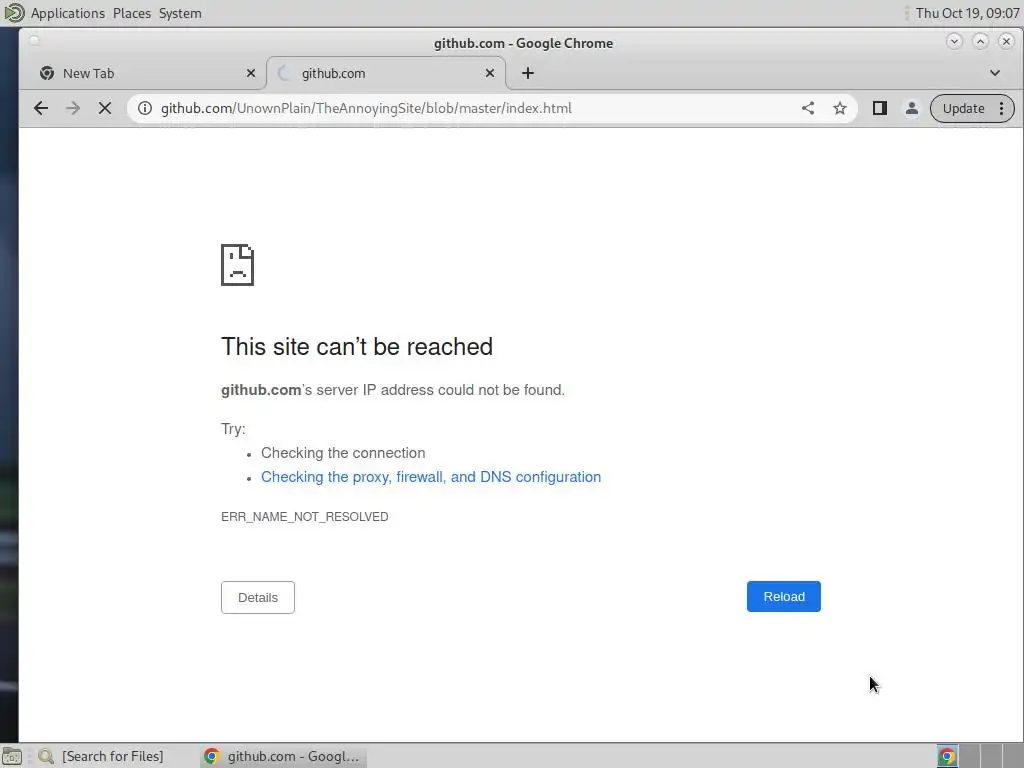Viewport: 1024px width, 768px height.
Task: Stop loading the page
Action: (105, 108)
